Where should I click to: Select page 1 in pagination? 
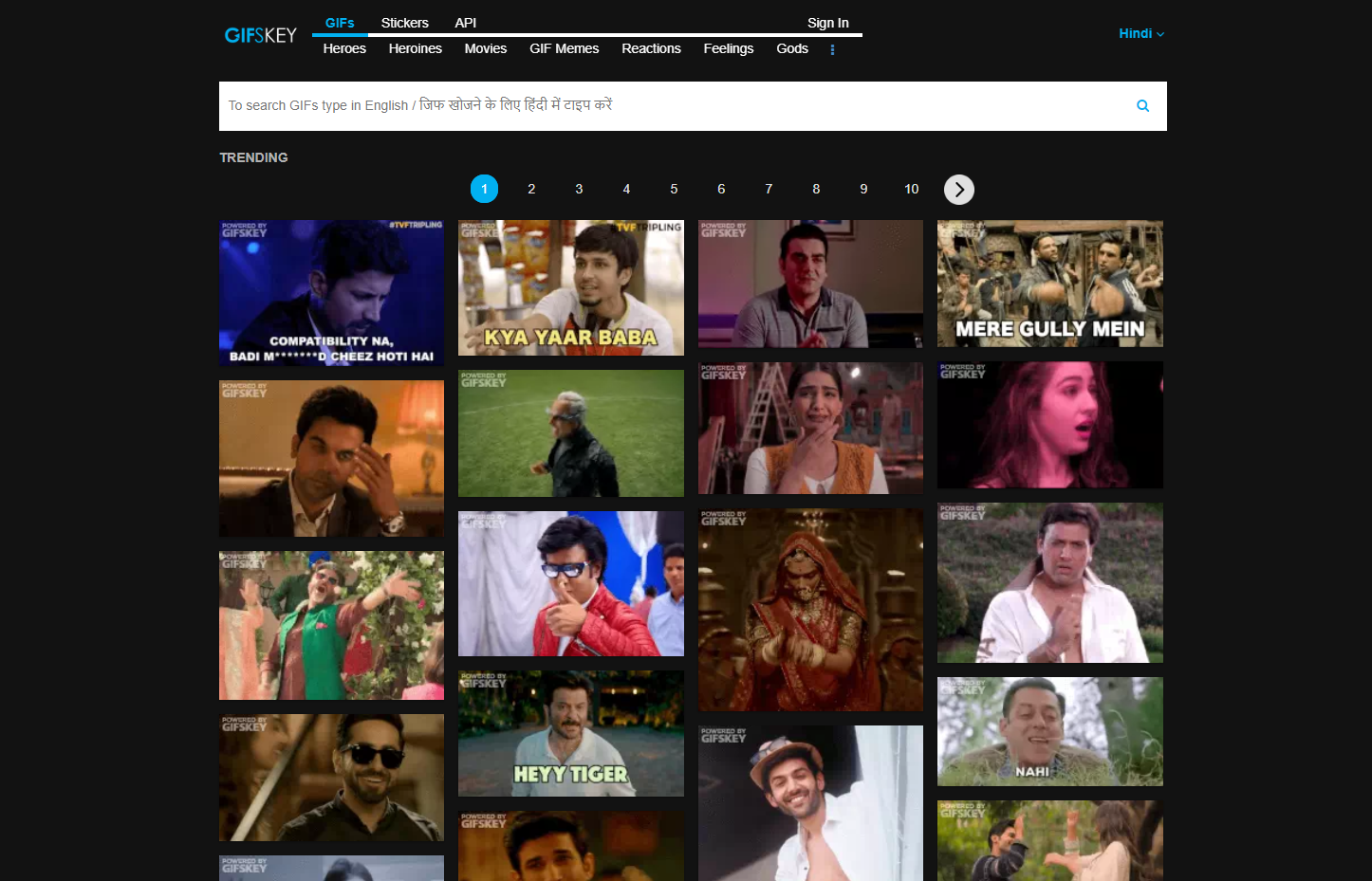tap(484, 189)
